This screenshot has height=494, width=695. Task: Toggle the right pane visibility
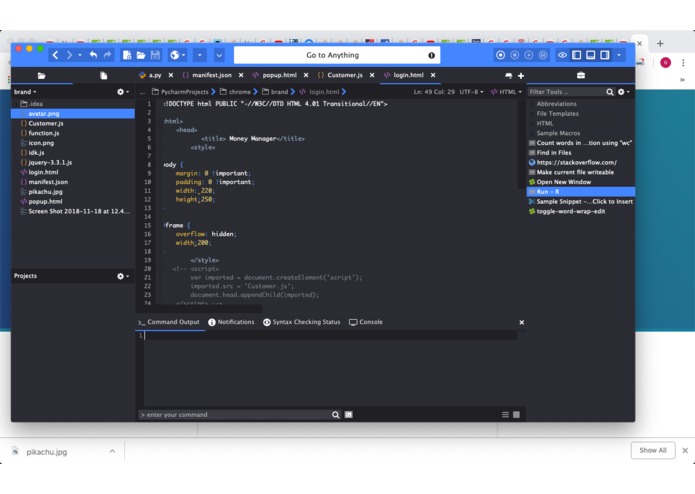pos(605,55)
